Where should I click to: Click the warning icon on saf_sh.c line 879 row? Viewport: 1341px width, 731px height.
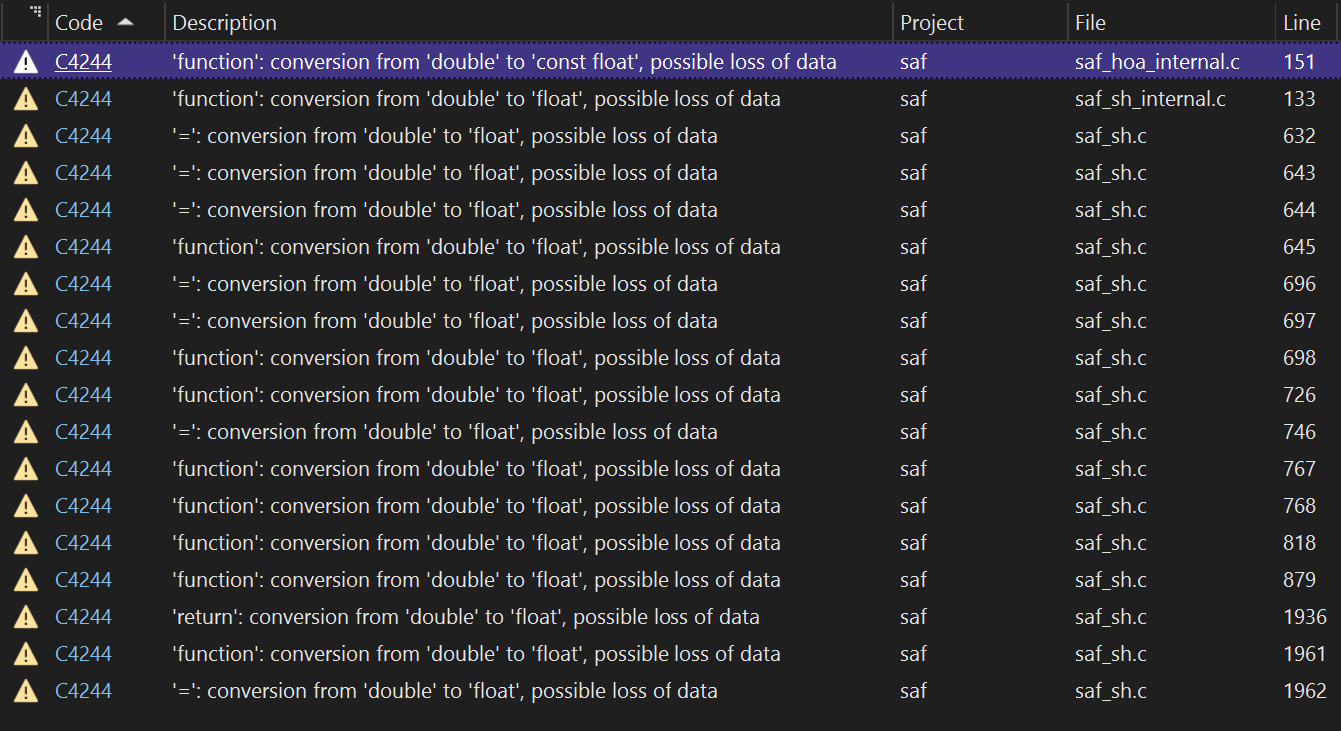[25, 579]
